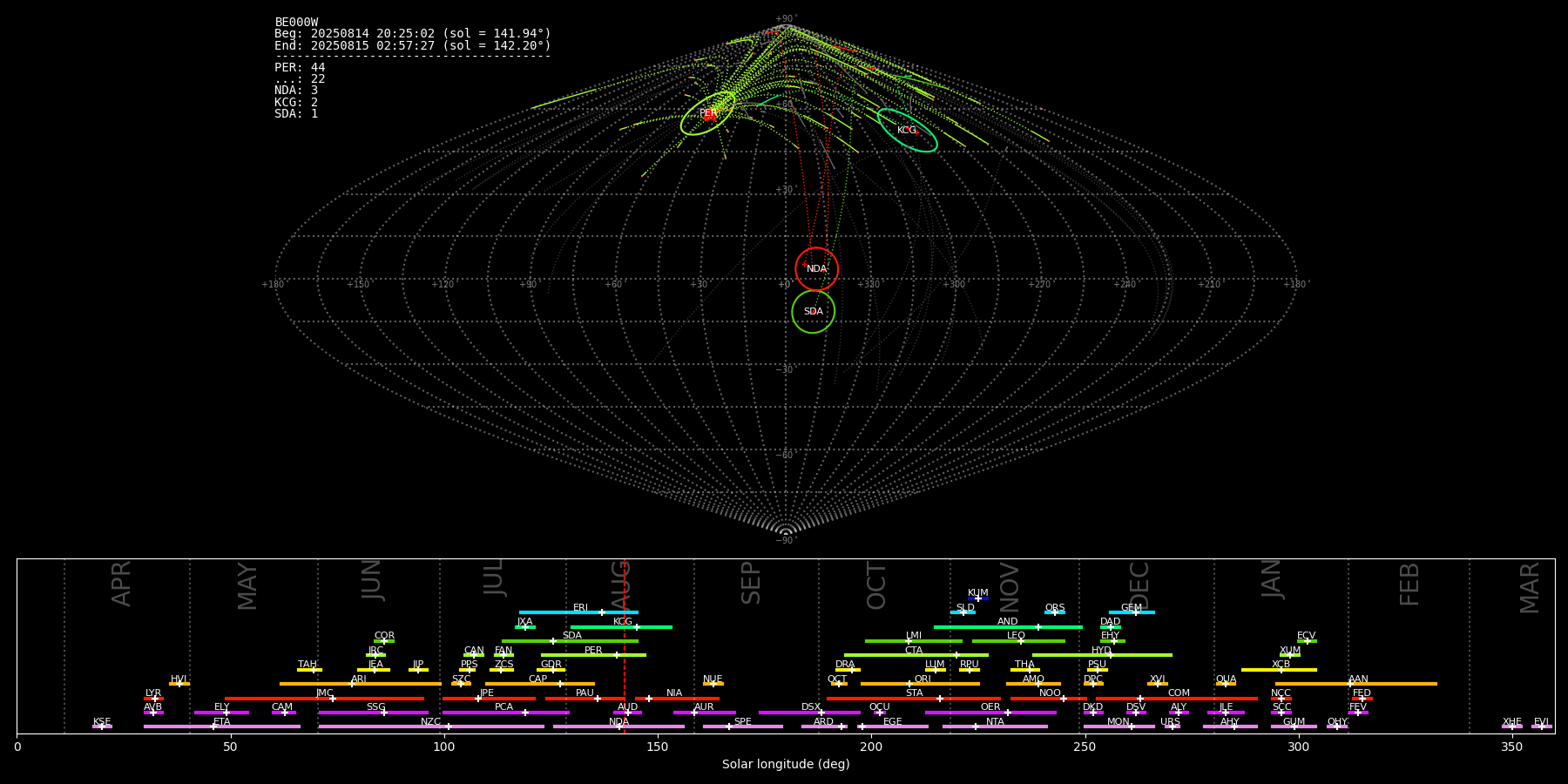Click the AUG month label
Viewport: 1568px width, 784px height.
pos(620,587)
